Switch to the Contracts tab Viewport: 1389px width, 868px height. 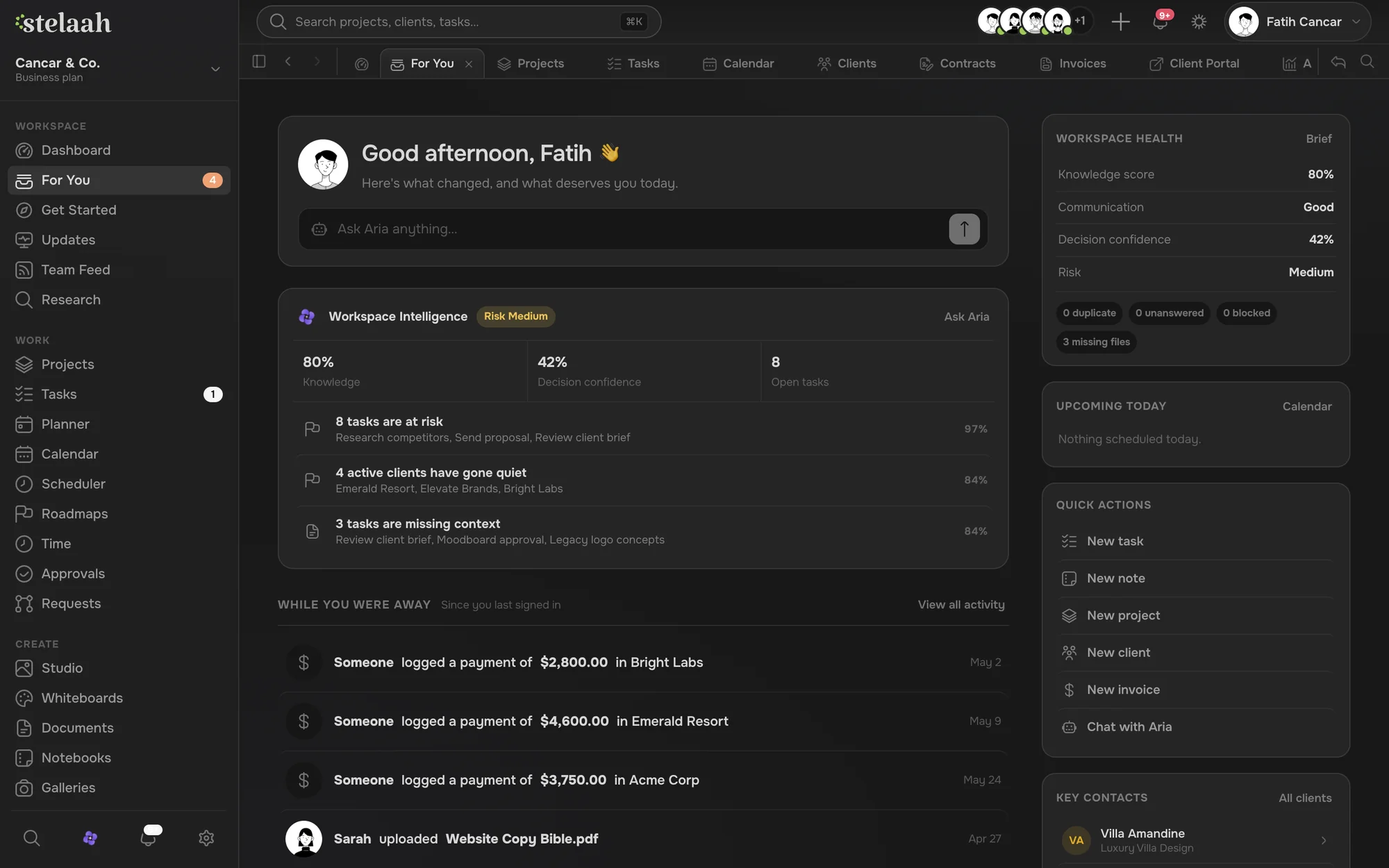(x=957, y=63)
